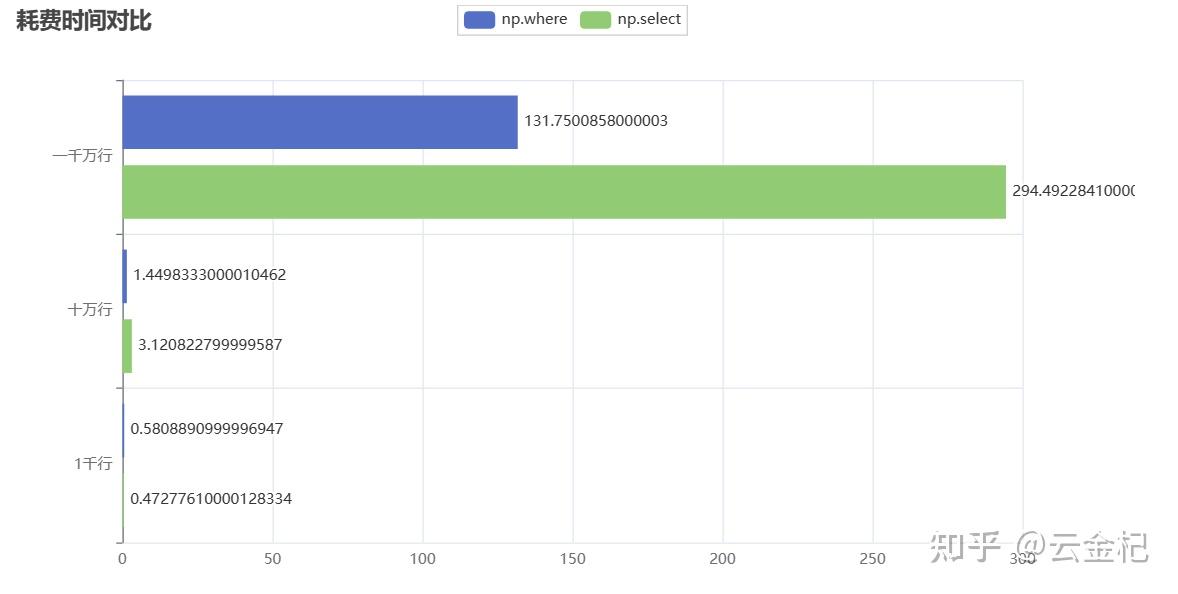The image size is (1178, 594).
Task: Click the np.where legend text label
Action: pyautogui.click(x=534, y=19)
